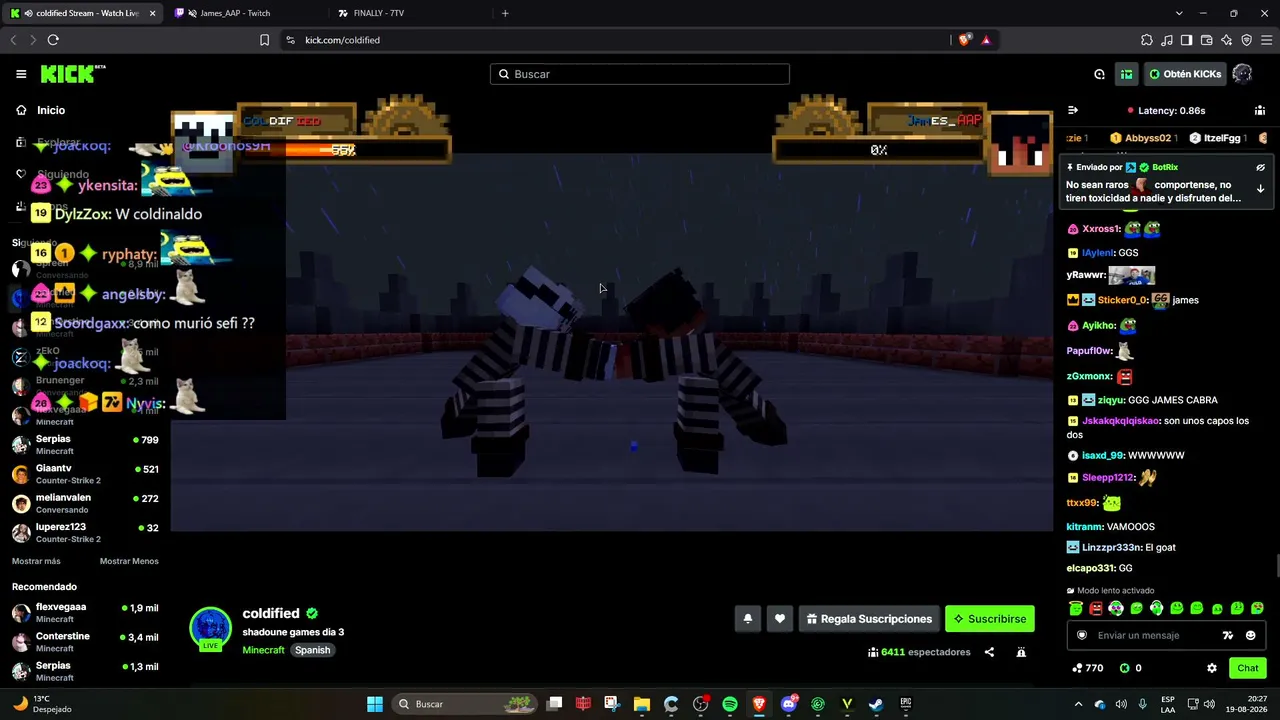Click the Suscribirse button
The width and height of the screenshot is (1280, 720).
pyautogui.click(x=990, y=619)
